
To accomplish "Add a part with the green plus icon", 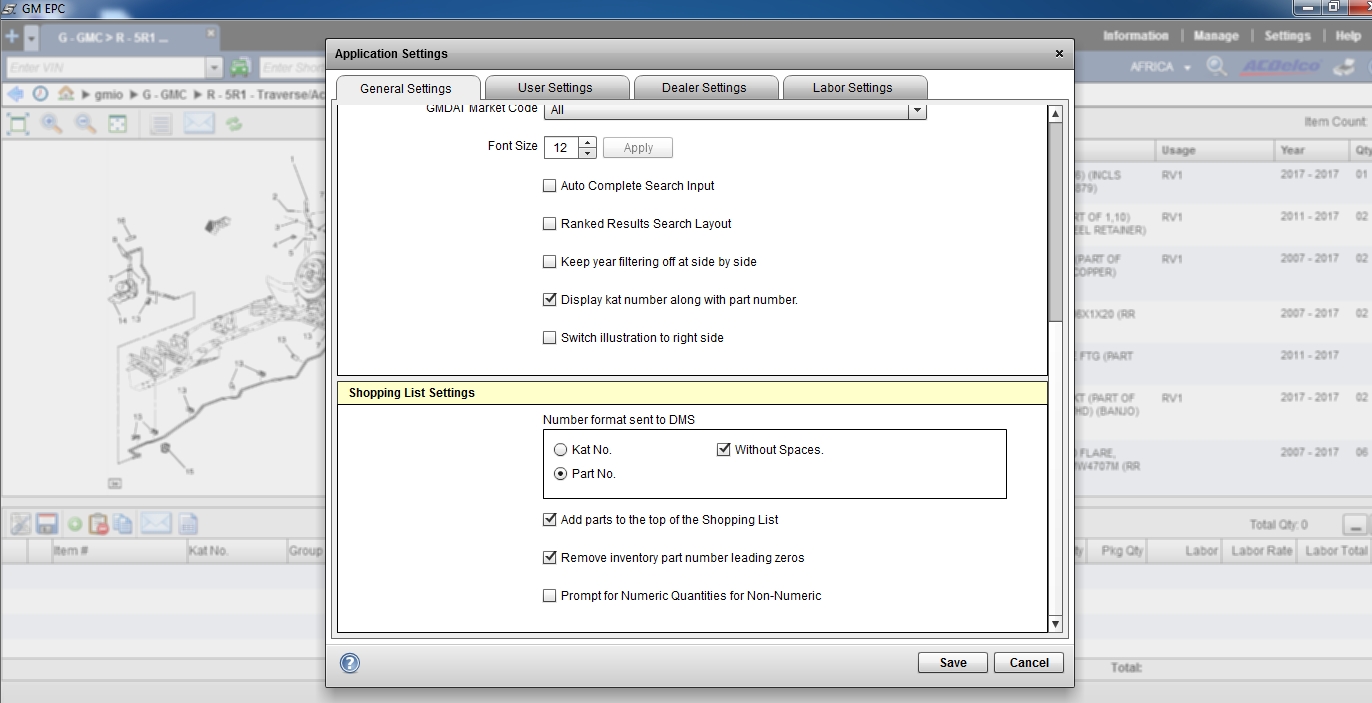I will [75, 524].
